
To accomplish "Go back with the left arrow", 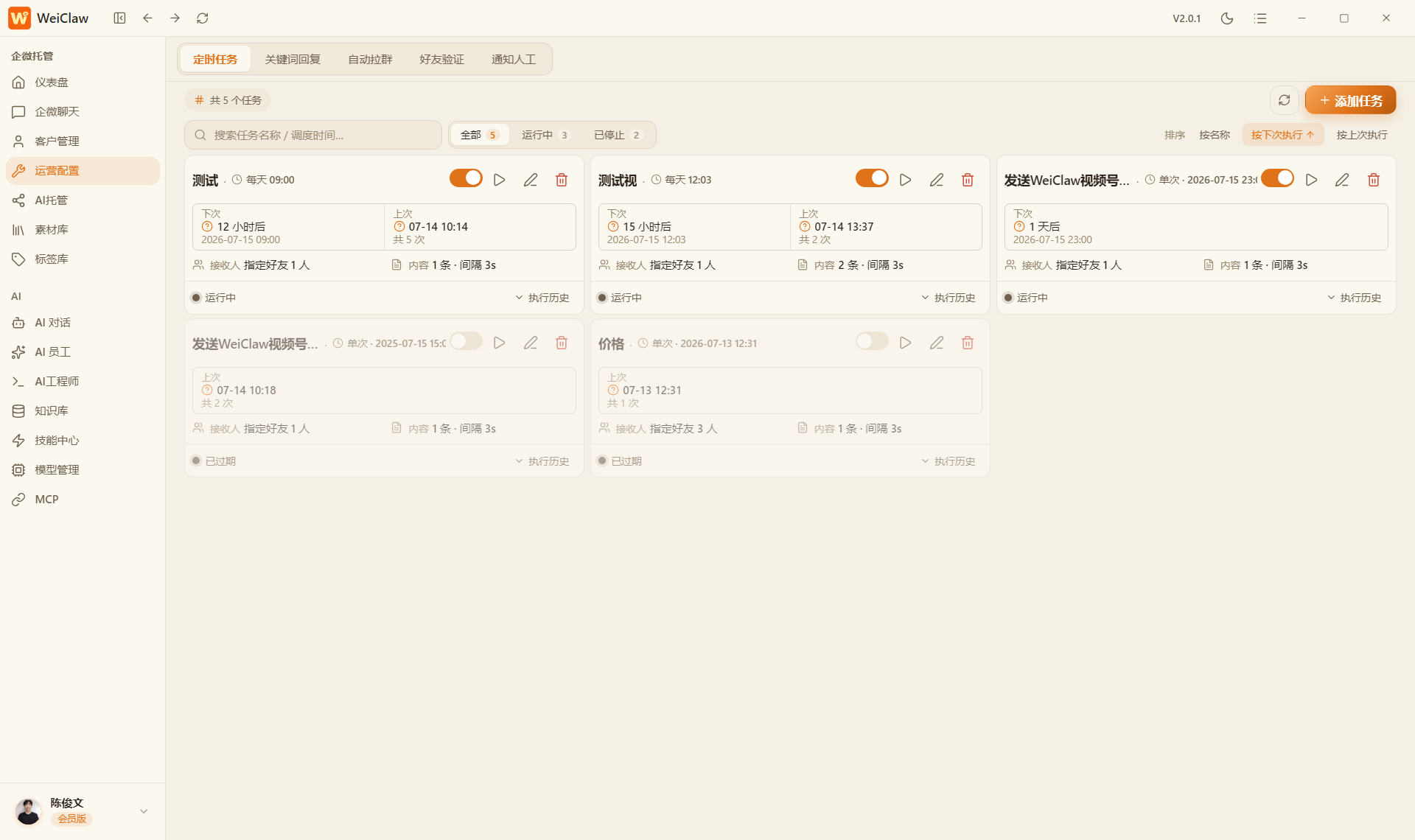I will click(147, 18).
